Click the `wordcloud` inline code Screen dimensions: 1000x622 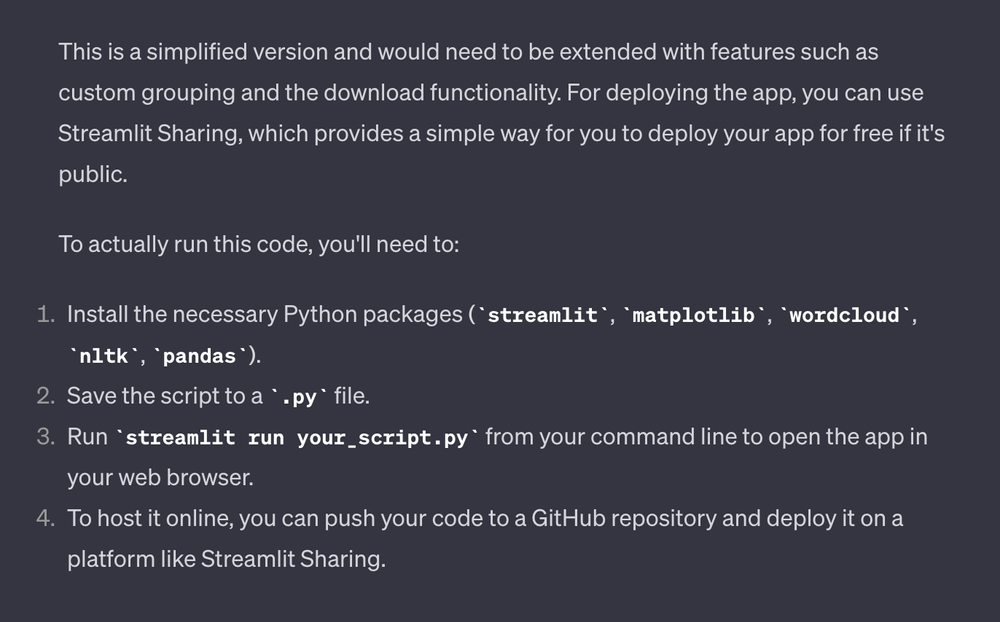click(844, 315)
